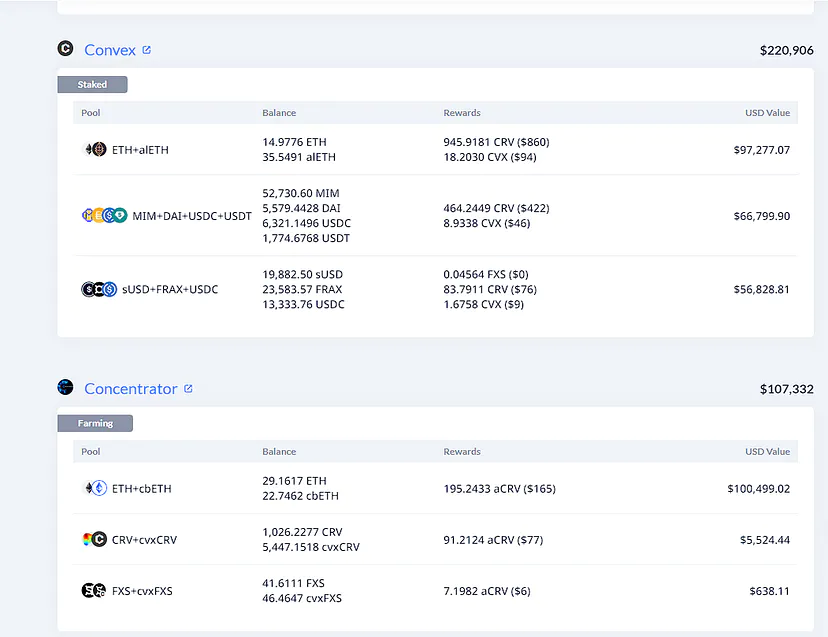Click the Concentrator Pool column header

(x=91, y=452)
